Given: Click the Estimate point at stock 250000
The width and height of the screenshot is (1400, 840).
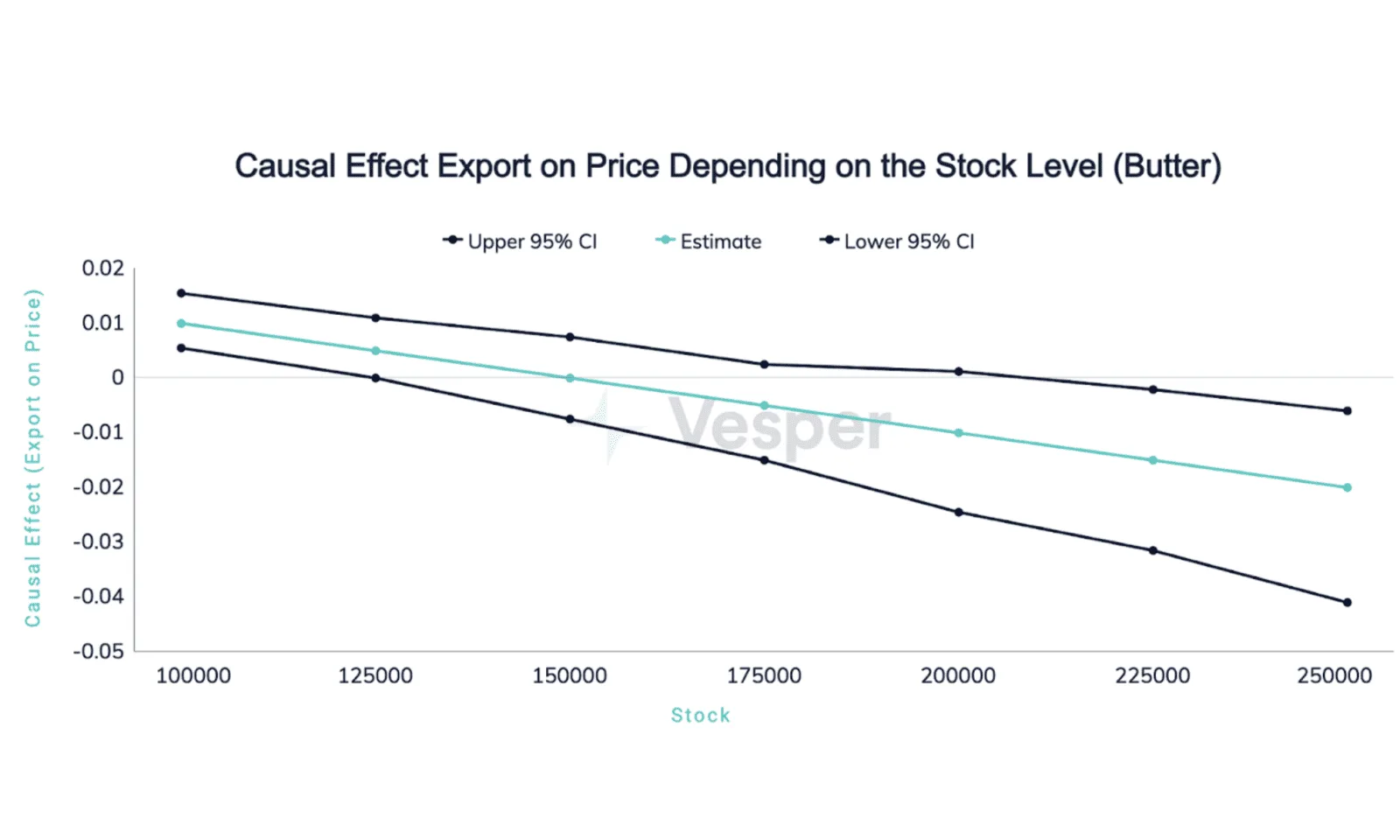Looking at the screenshot, I should tap(1347, 487).
